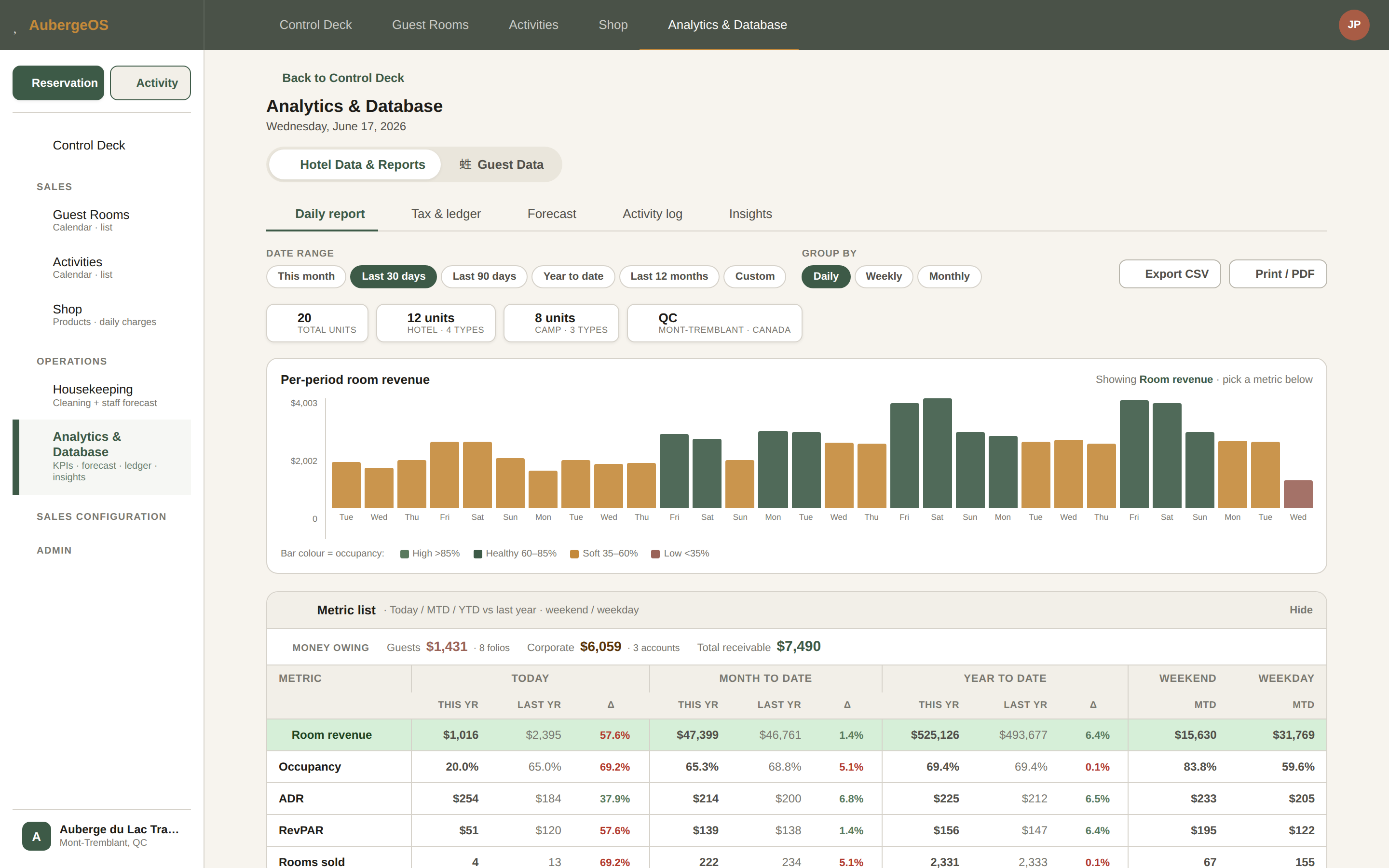The image size is (1389, 868).
Task: Open the Forecast tab
Action: 551,214
